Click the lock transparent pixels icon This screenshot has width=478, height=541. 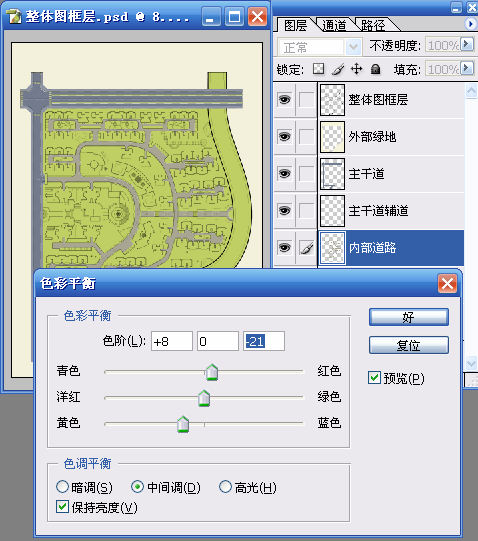(x=318, y=69)
